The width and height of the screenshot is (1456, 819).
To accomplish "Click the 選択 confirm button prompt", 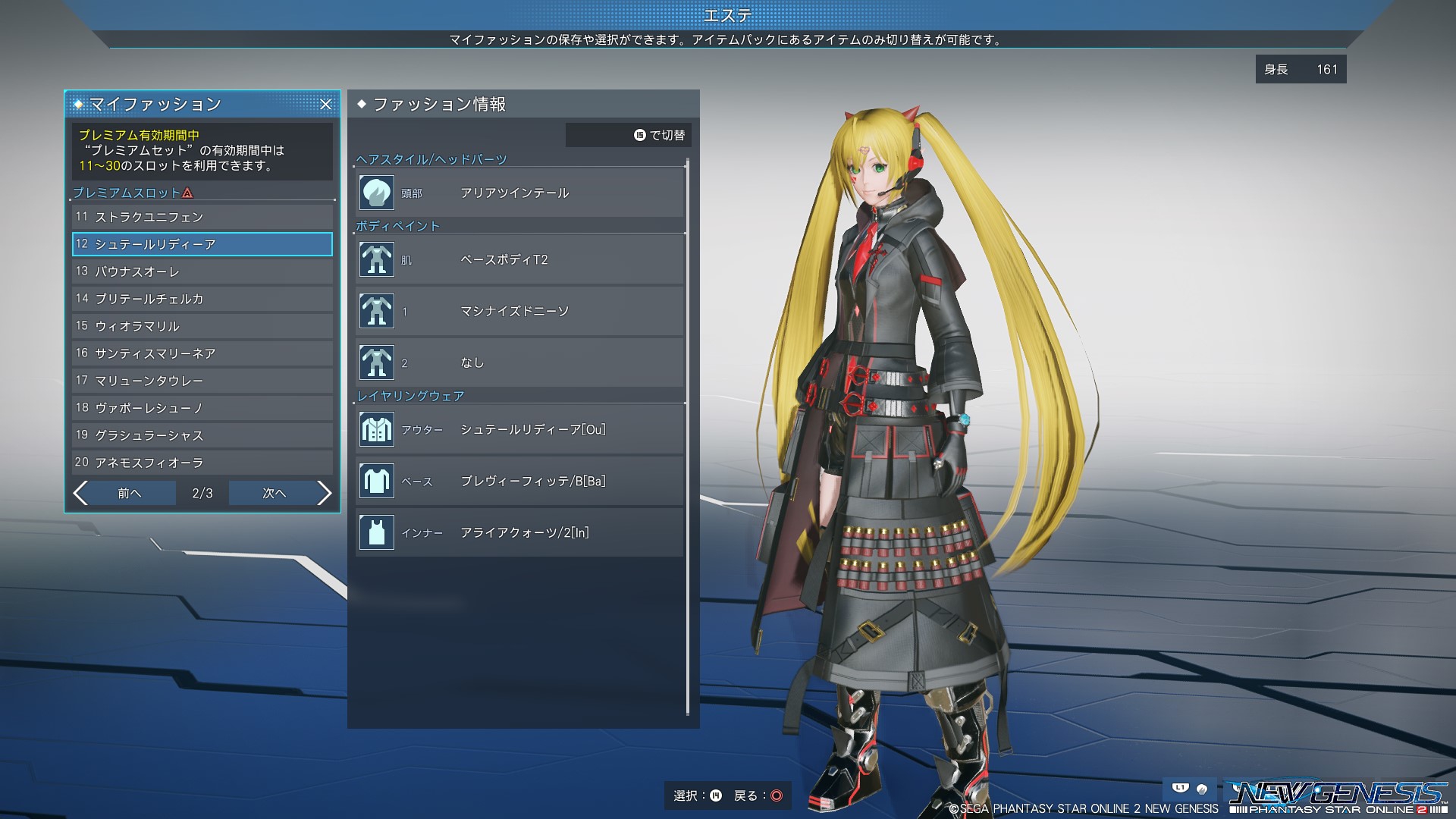I will 698,795.
